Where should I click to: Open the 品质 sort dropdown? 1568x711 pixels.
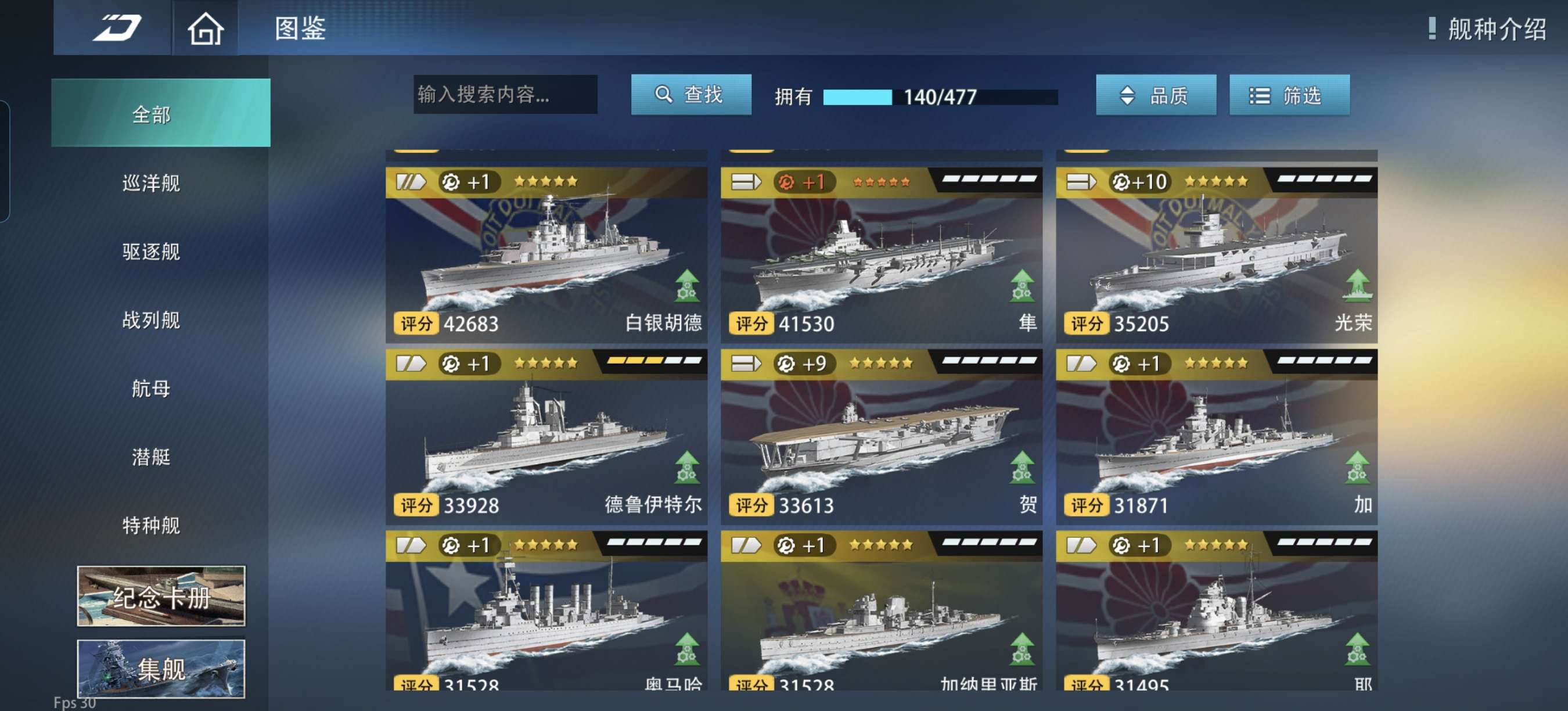click(x=1155, y=95)
